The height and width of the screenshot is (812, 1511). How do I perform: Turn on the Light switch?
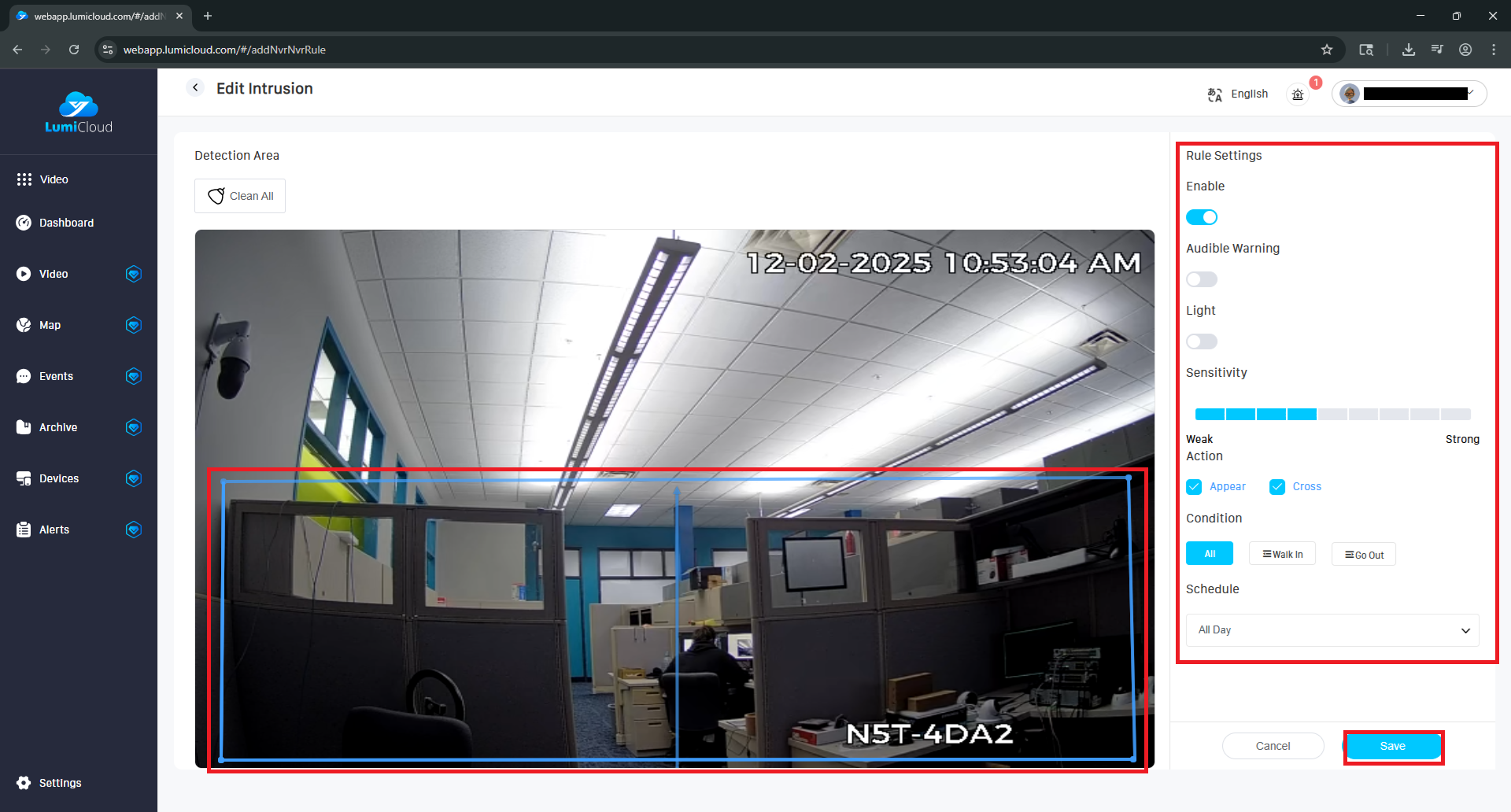[1201, 341]
